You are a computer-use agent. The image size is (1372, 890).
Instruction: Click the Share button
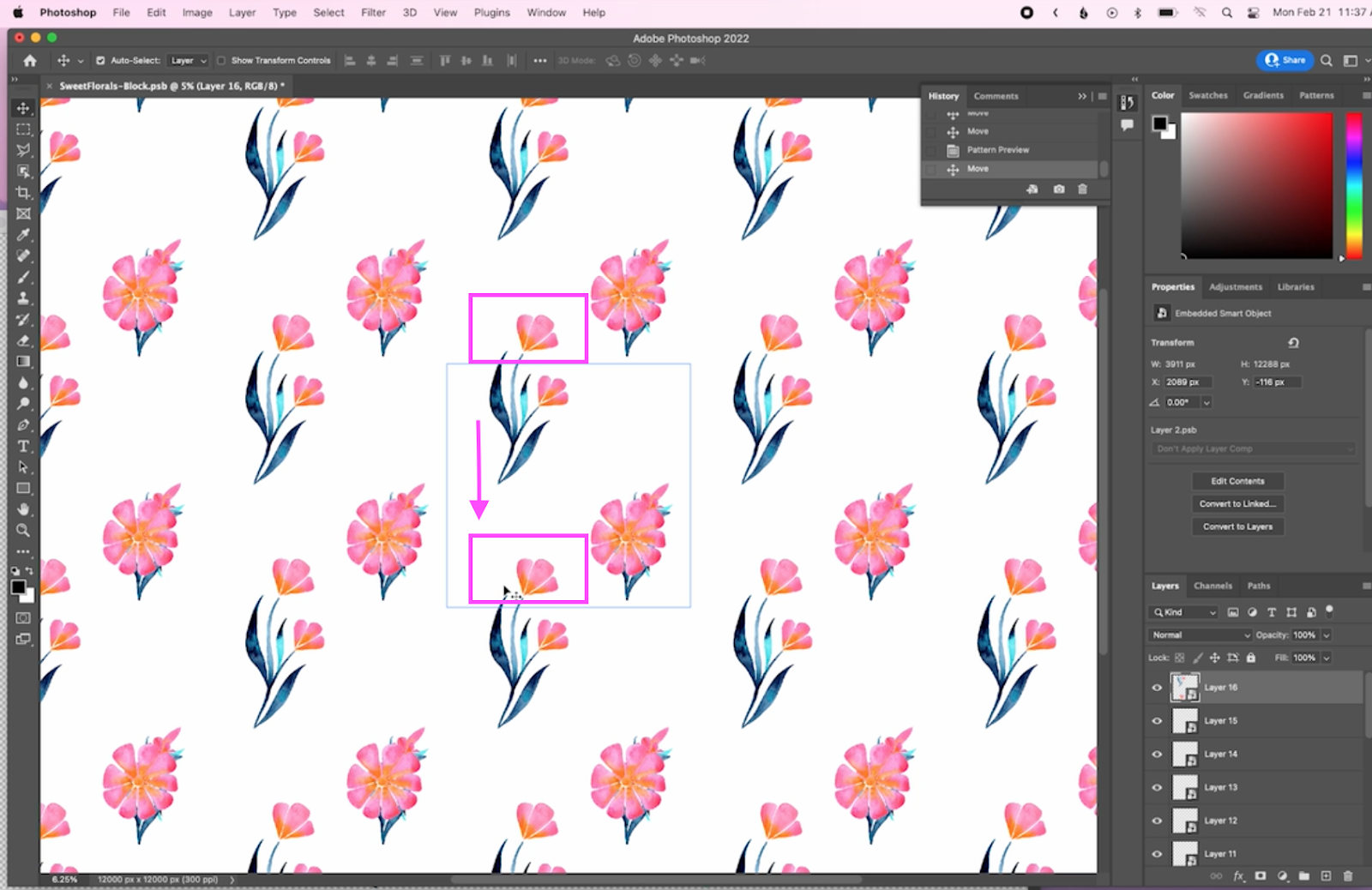1285,60
